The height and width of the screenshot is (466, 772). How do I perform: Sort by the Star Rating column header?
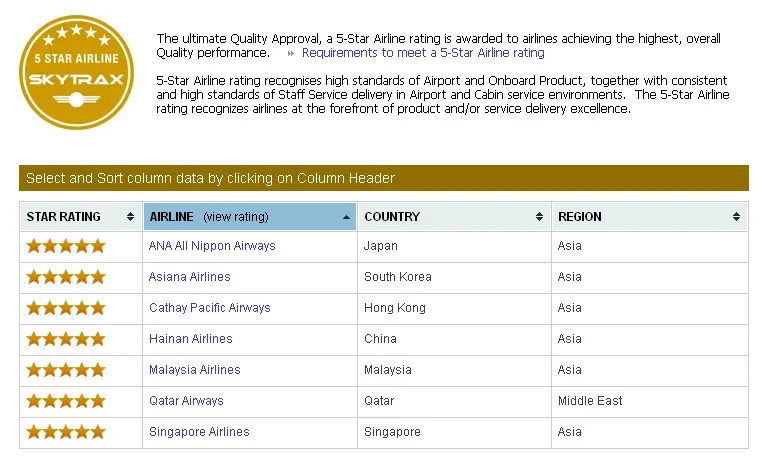click(81, 217)
